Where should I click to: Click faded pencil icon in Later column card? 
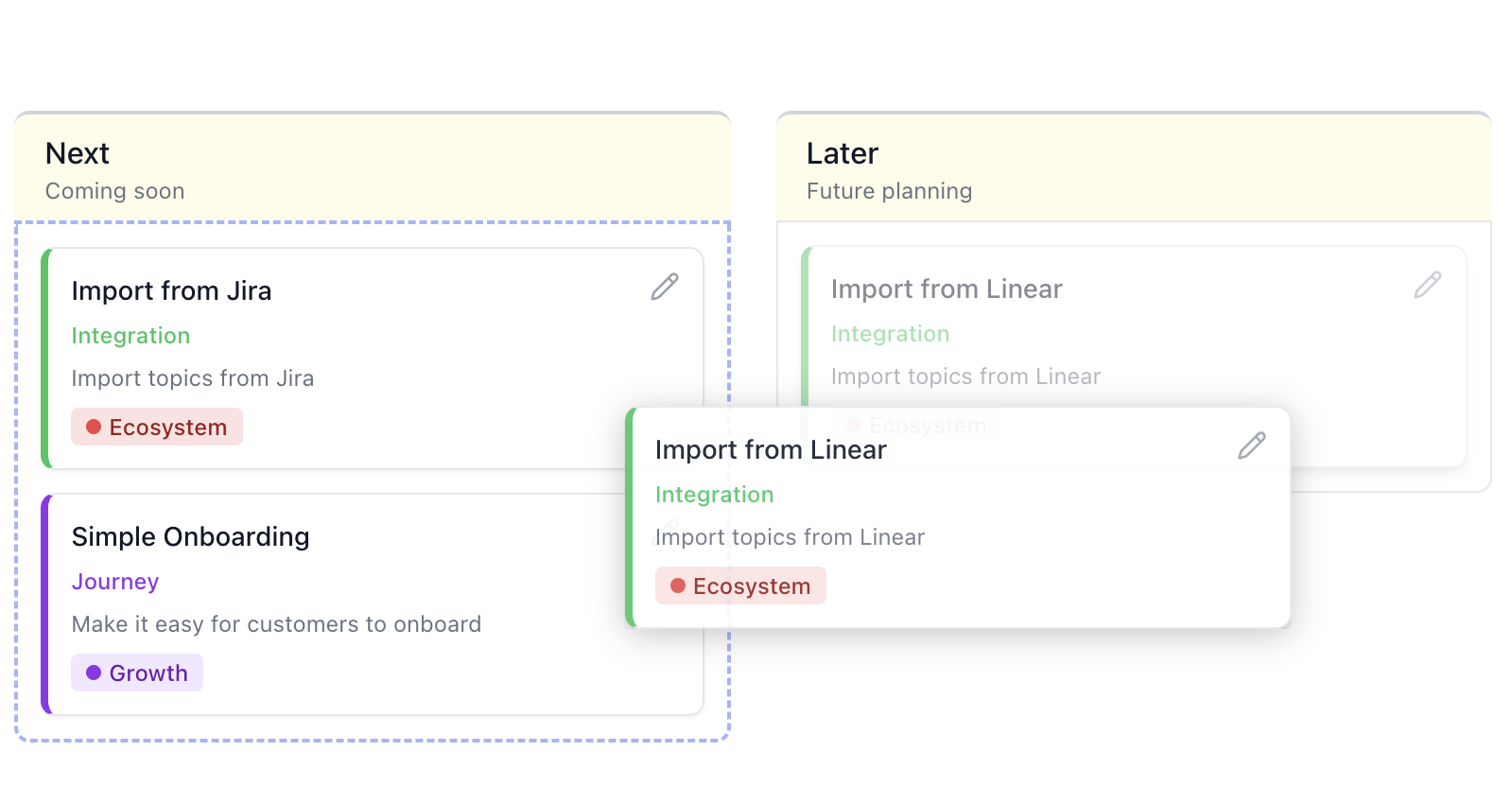1428,285
